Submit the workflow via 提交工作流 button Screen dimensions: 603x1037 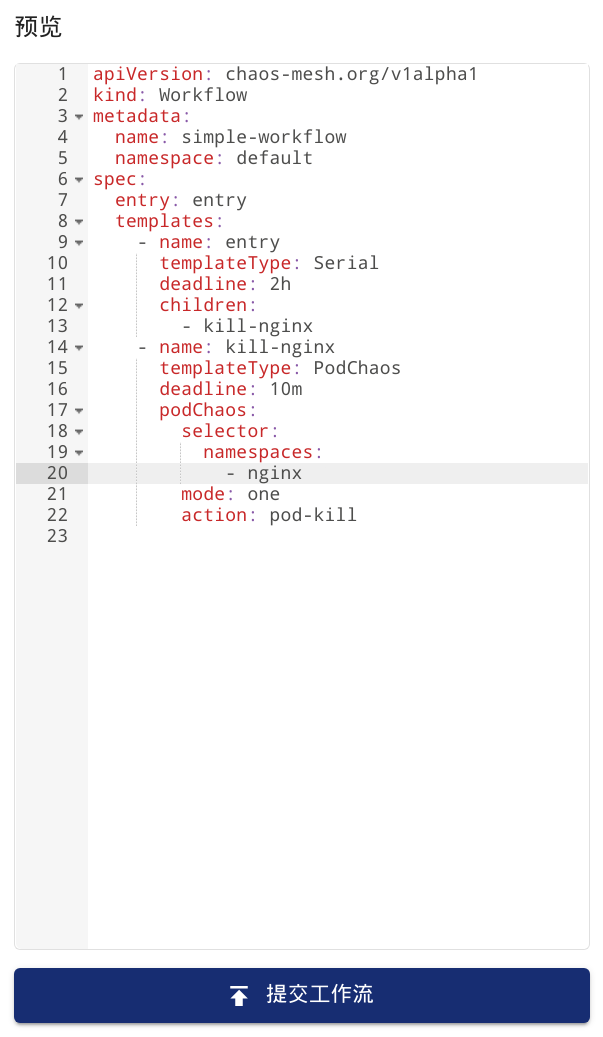click(301, 995)
